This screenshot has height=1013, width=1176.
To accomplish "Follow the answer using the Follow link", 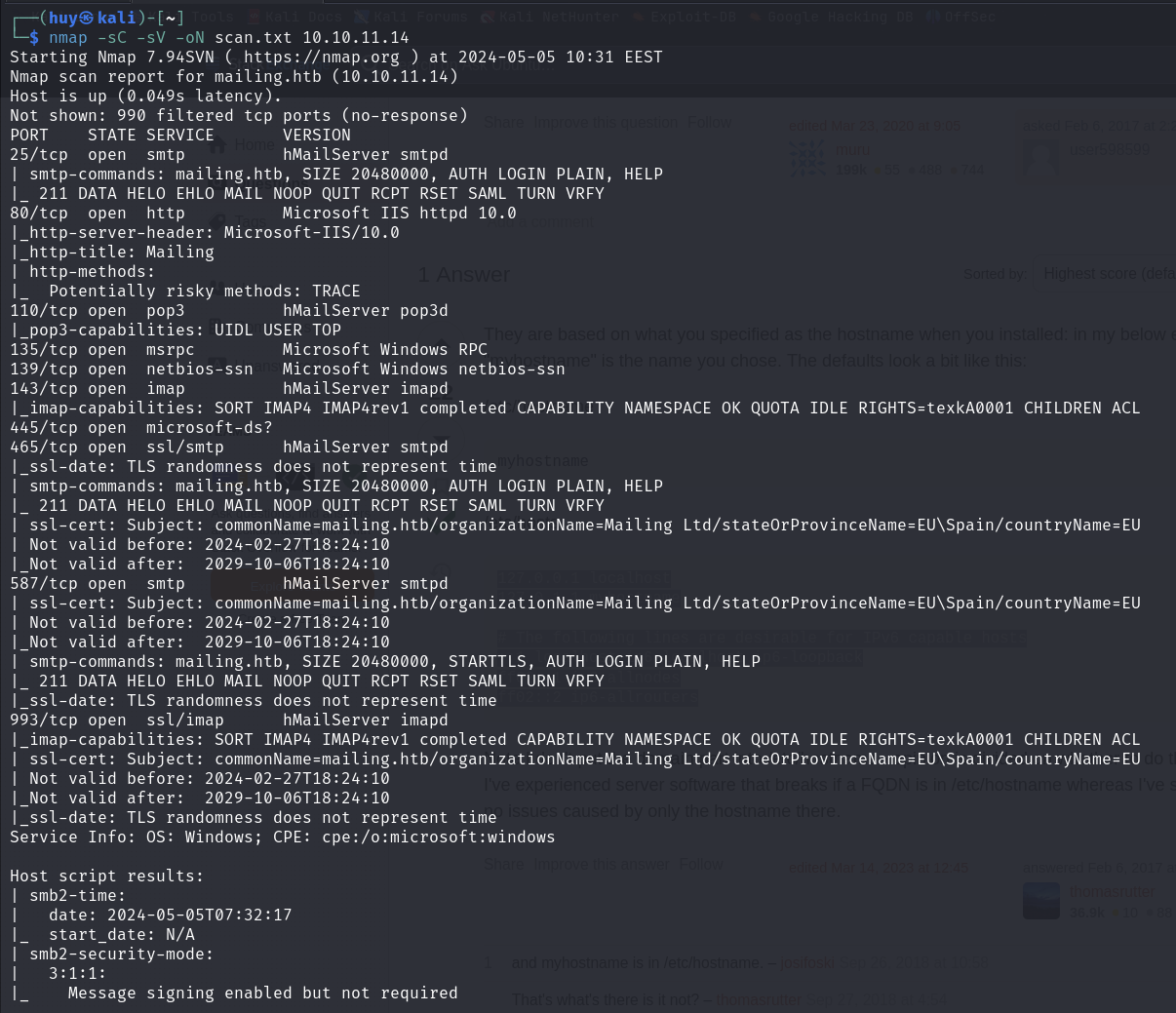I will [701, 865].
